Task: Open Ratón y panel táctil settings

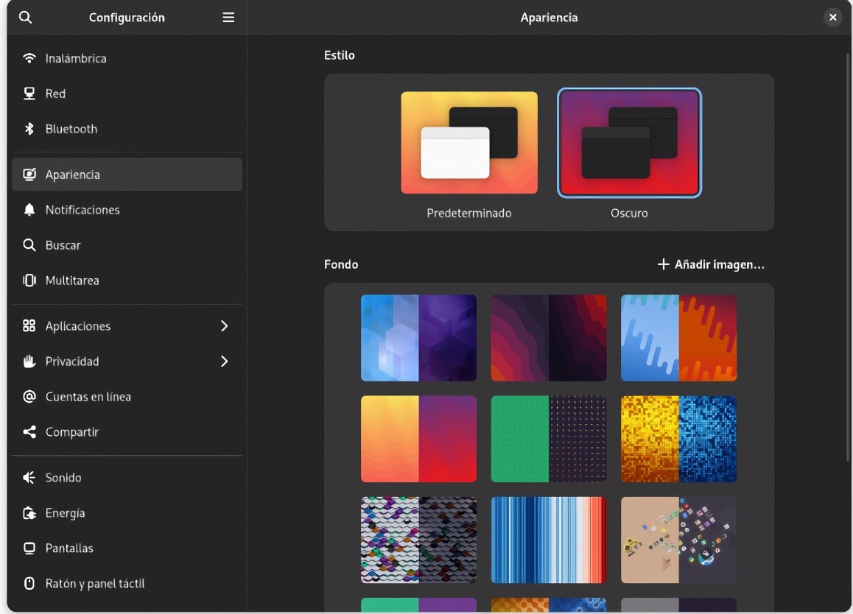Action: 127,584
